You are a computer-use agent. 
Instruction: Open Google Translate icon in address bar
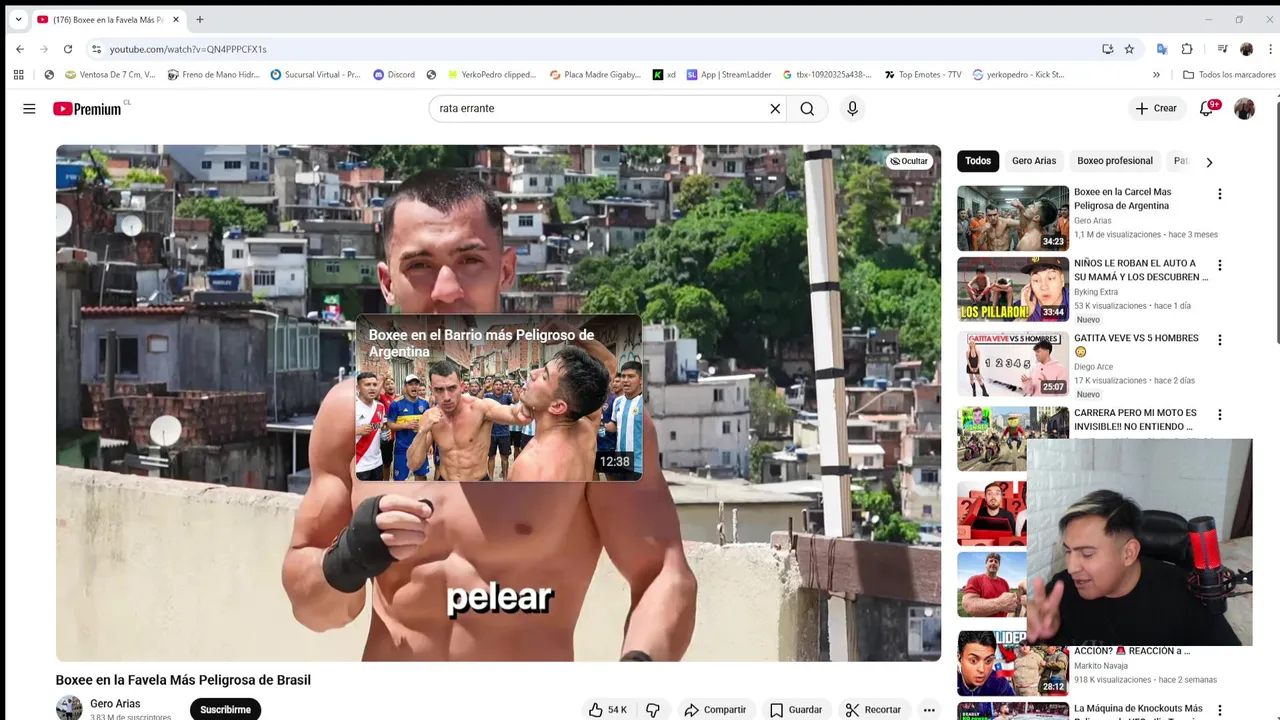[1162, 49]
